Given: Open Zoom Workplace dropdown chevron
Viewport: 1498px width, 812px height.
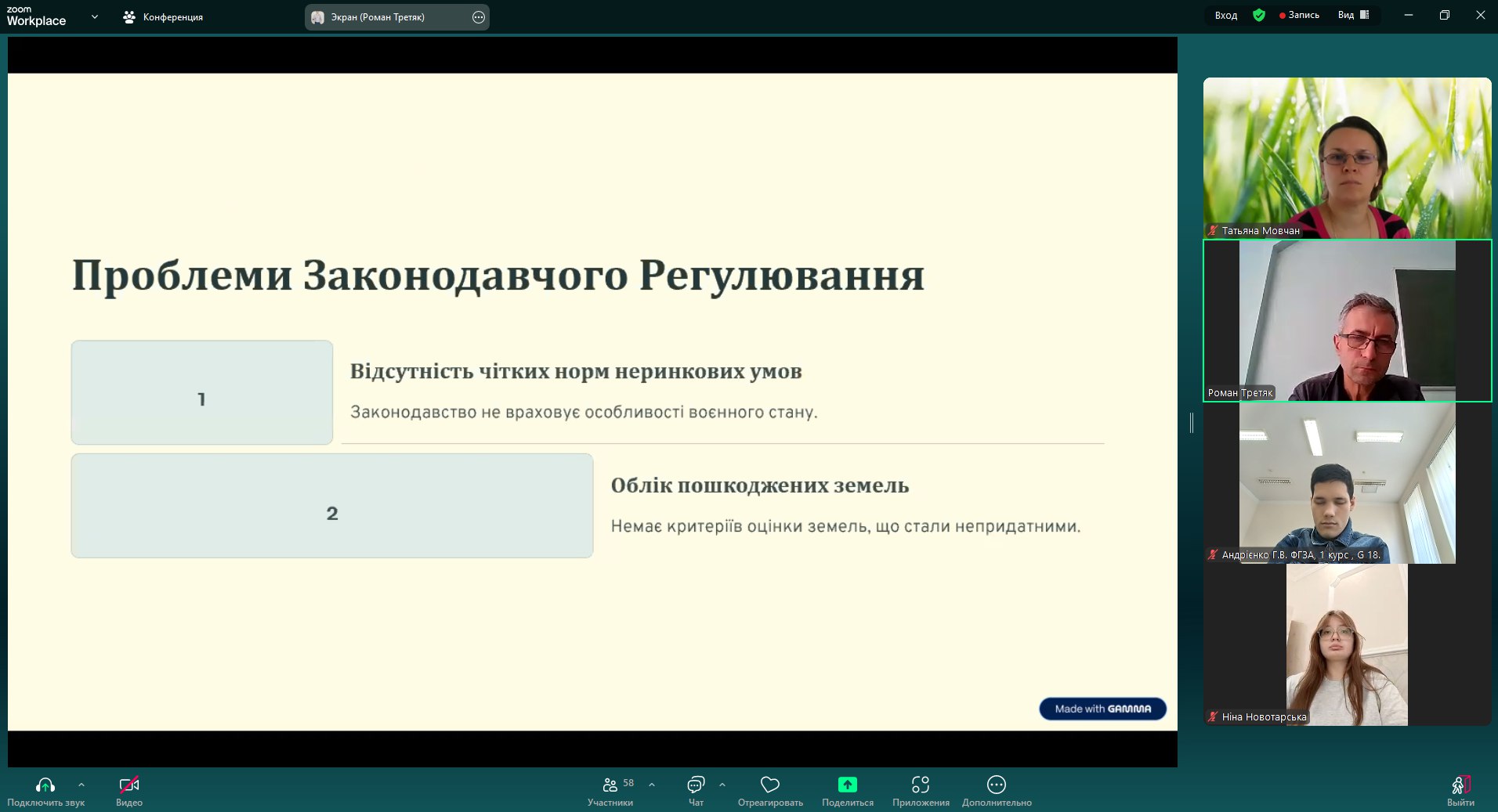Looking at the screenshot, I should [x=95, y=16].
